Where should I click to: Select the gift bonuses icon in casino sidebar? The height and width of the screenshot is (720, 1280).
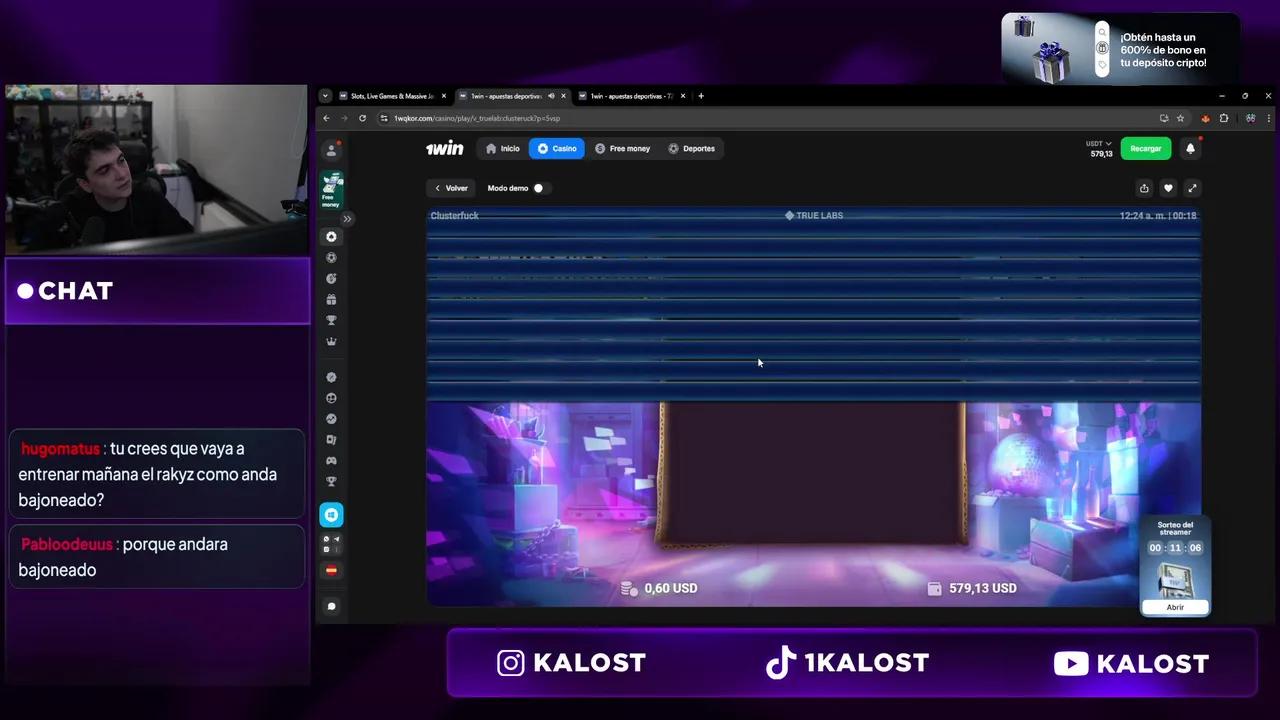click(x=331, y=299)
